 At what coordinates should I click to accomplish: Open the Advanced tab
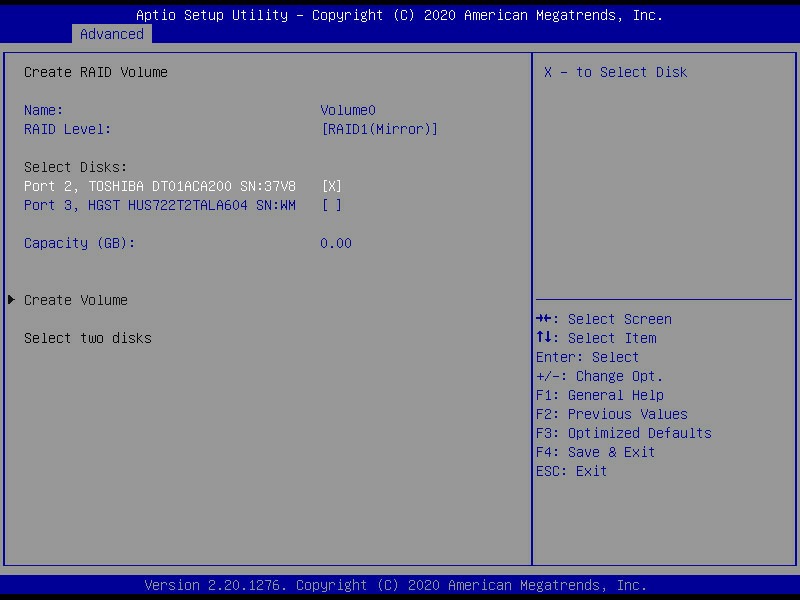pyautogui.click(x=112, y=34)
